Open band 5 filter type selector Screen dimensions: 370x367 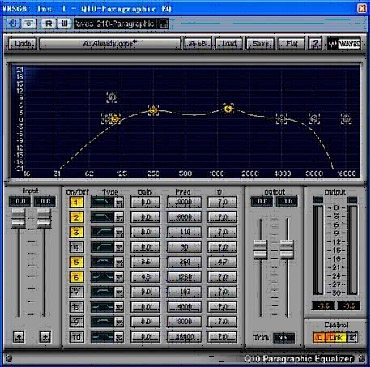tap(107, 262)
